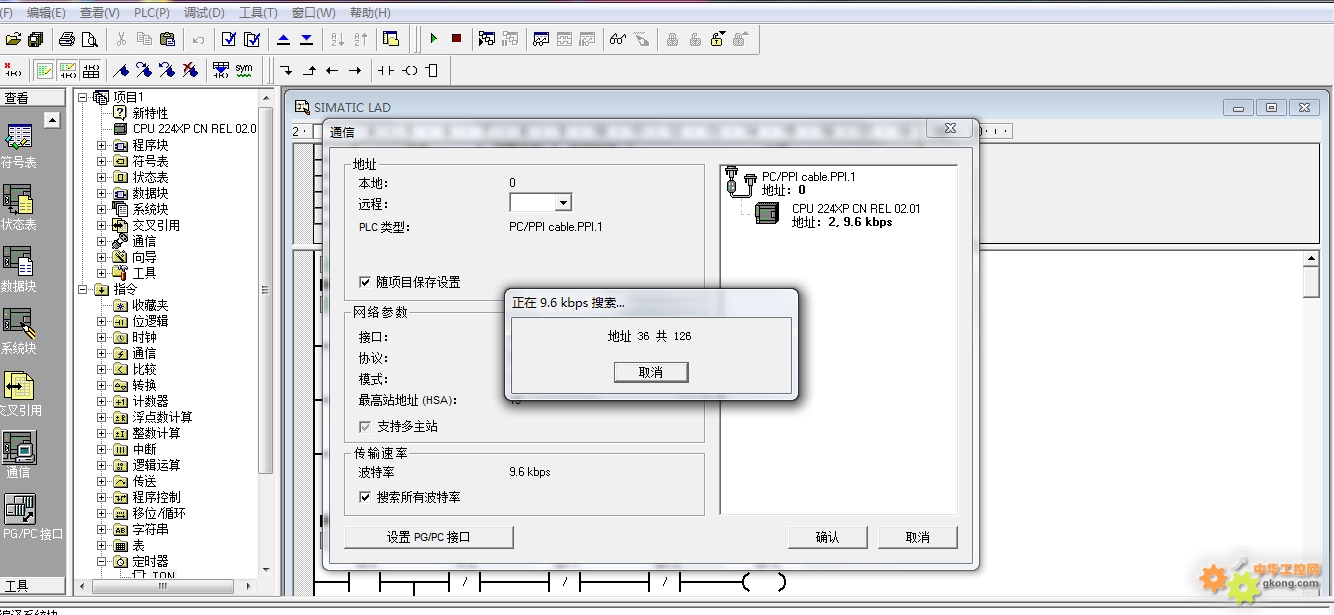Insert a Line Right connector

click(355, 70)
